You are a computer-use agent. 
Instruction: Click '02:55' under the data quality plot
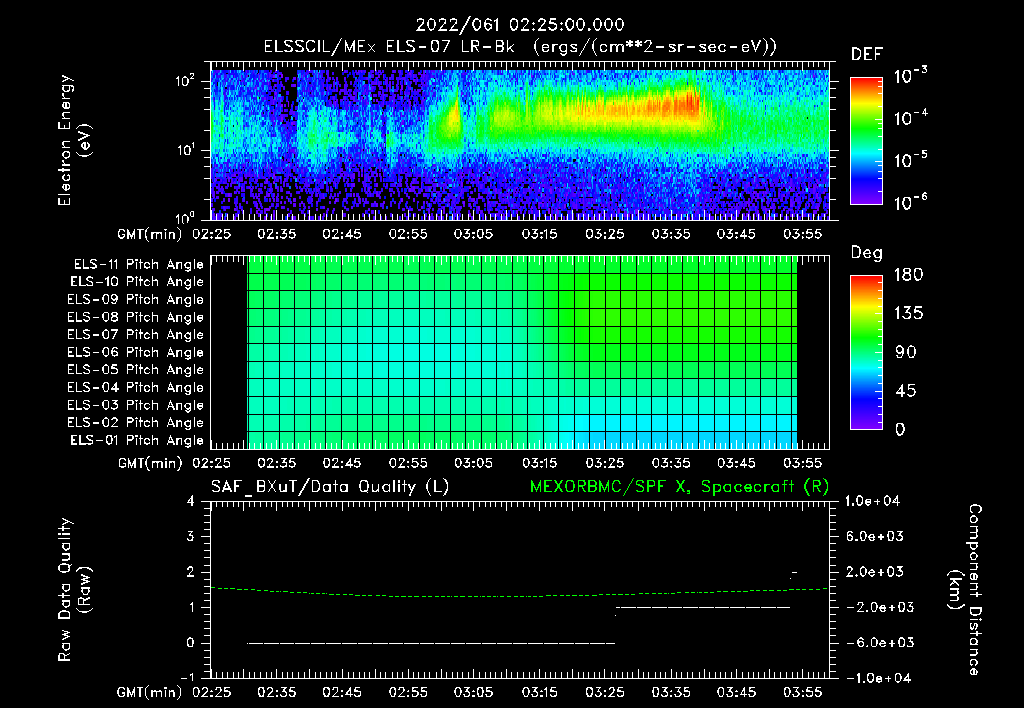click(x=408, y=692)
